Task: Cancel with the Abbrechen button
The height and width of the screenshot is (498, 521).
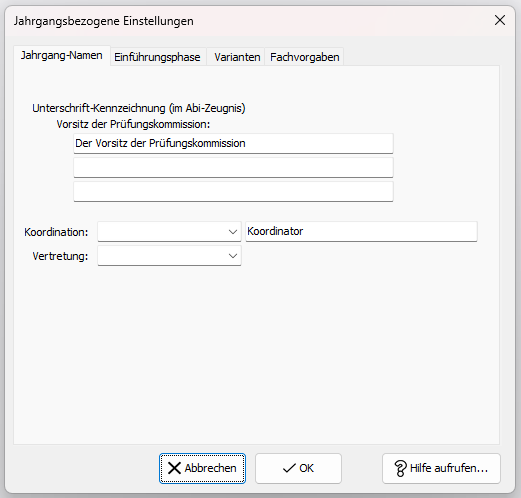Action: pyautogui.click(x=202, y=468)
